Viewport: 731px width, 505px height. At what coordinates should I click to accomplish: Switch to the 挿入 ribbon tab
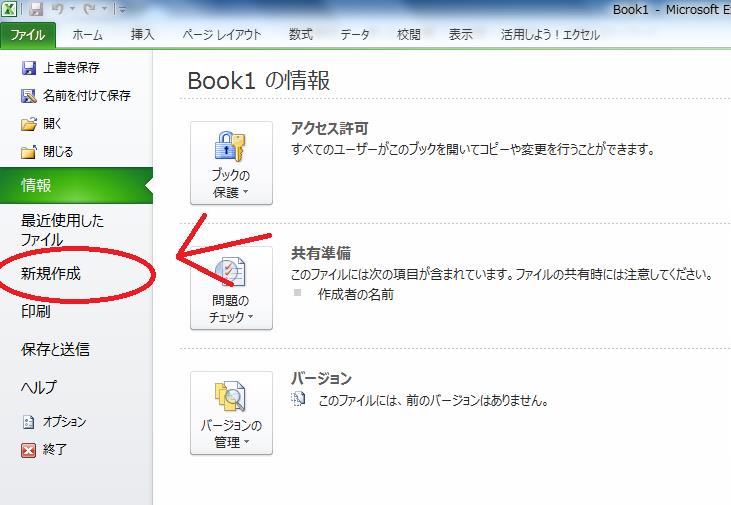click(x=142, y=35)
